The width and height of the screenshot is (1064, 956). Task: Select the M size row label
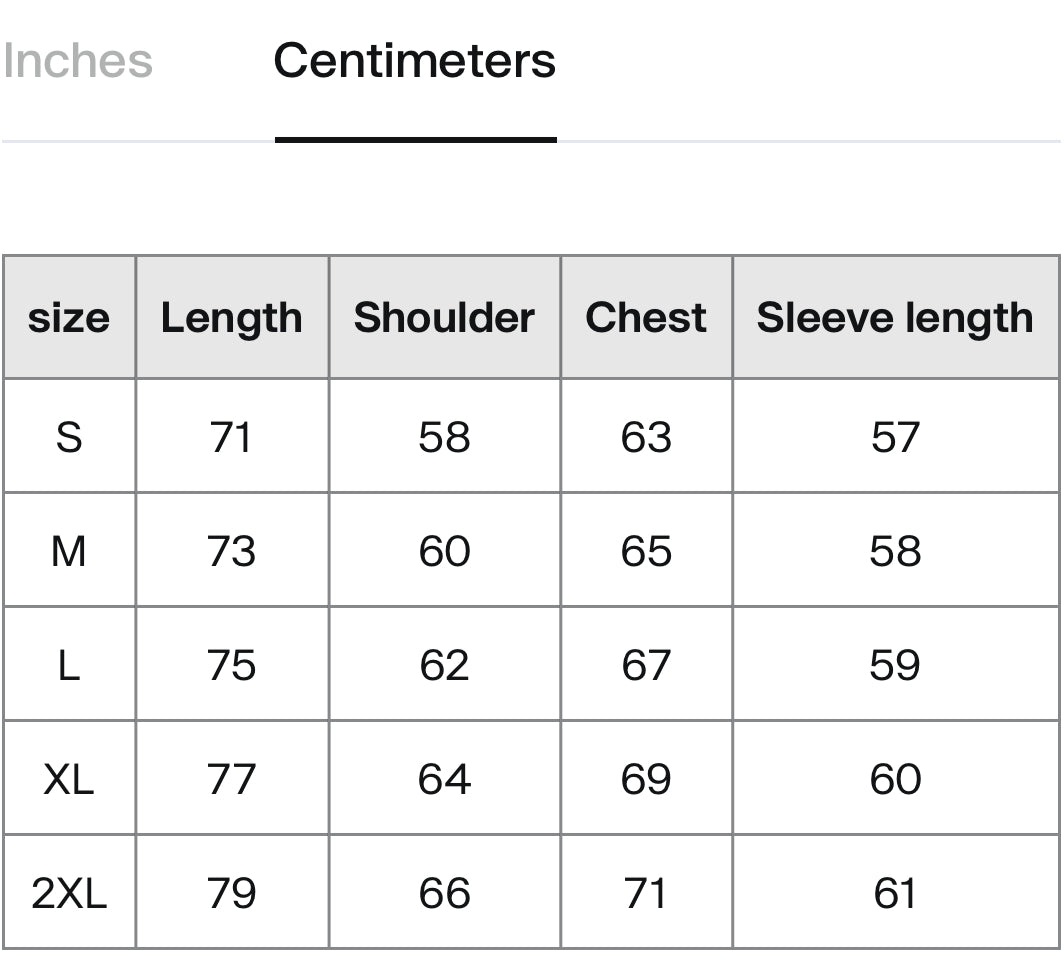click(x=69, y=550)
